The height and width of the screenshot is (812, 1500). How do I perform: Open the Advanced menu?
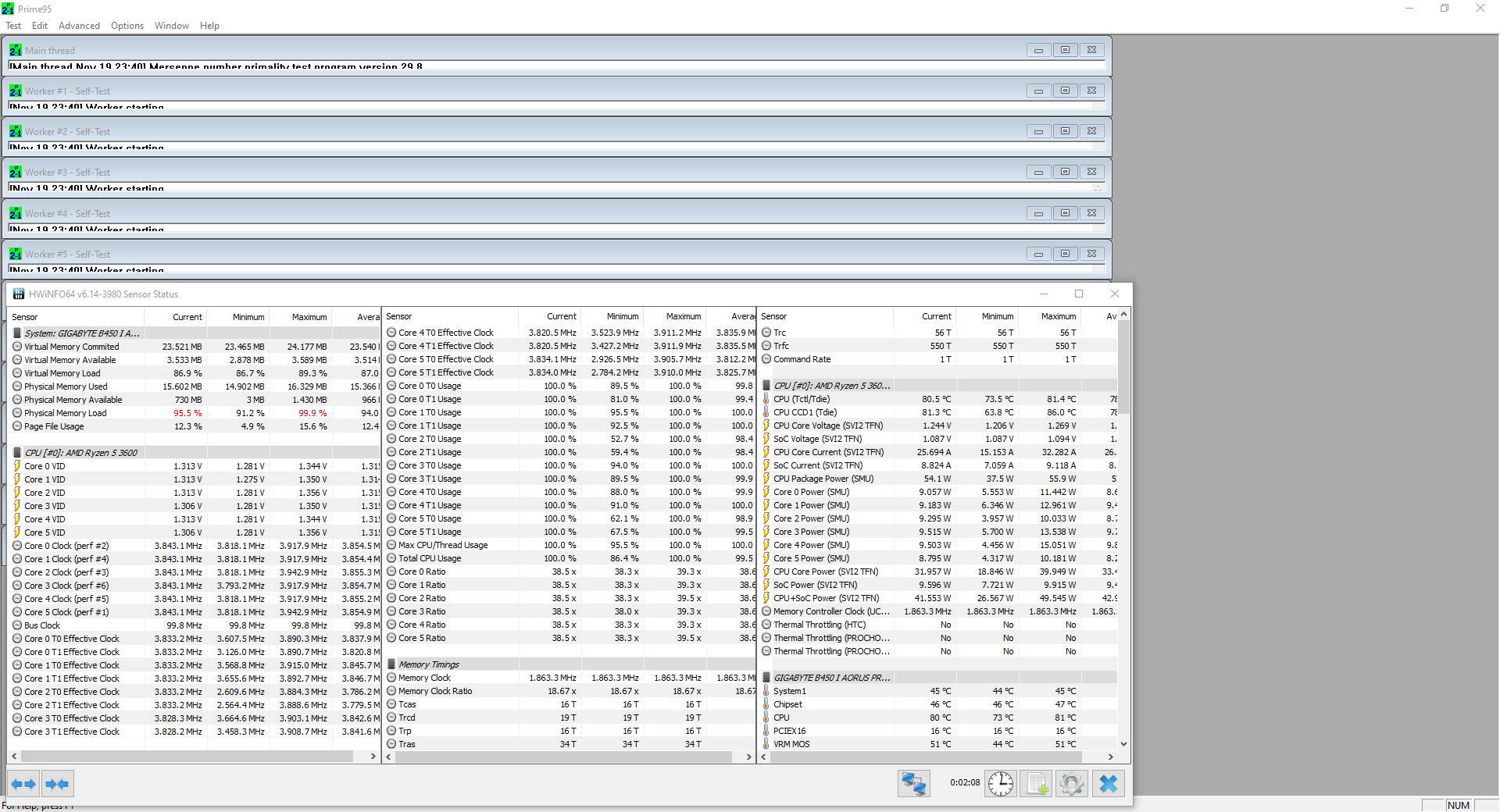(x=79, y=26)
